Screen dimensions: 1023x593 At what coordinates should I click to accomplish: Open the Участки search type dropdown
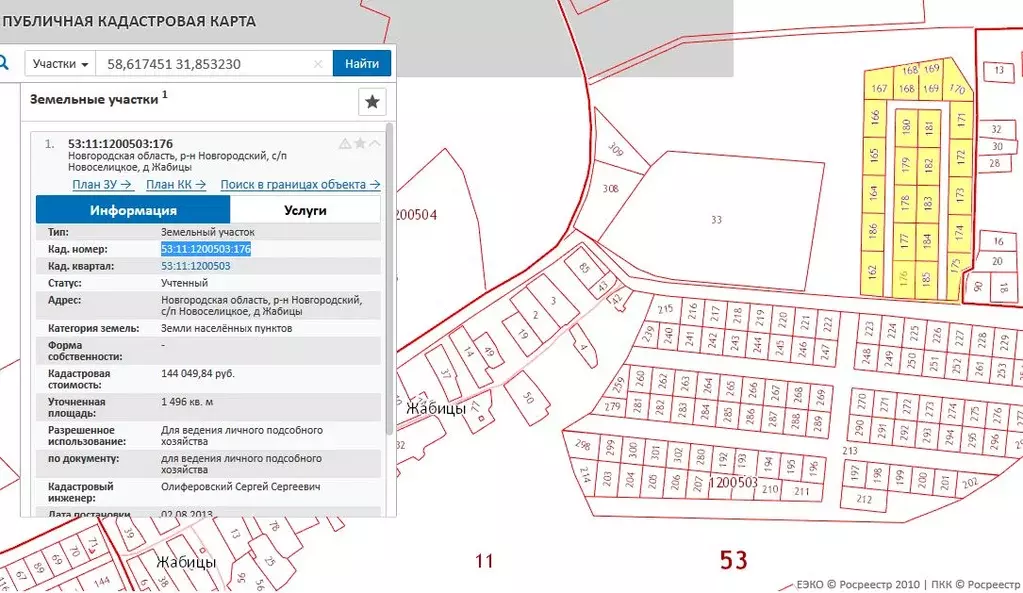click(x=60, y=64)
